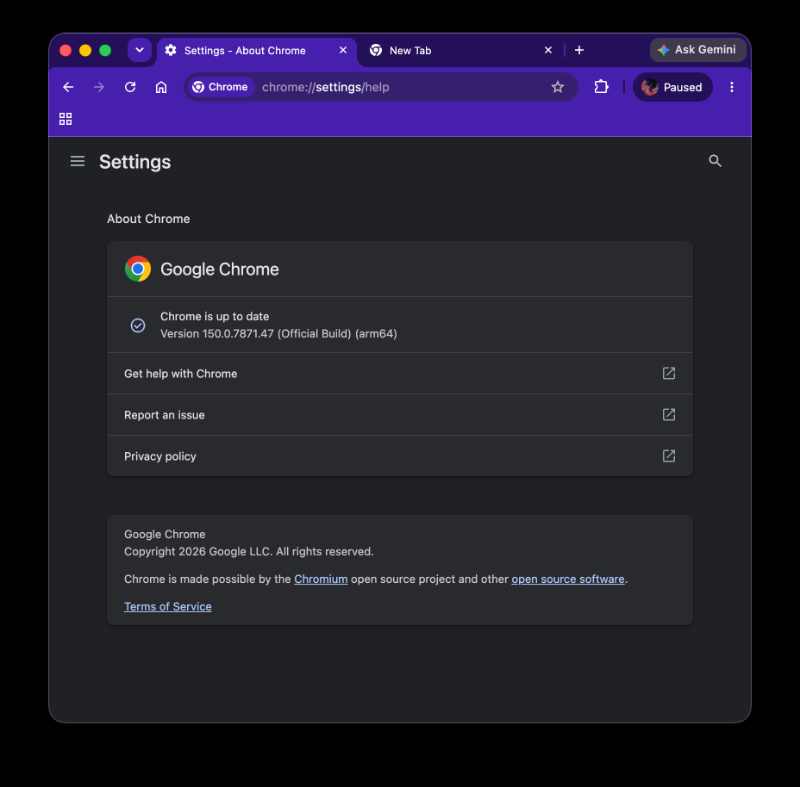Go back with the back arrow
The height and width of the screenshot is (787, 800).
[x=68, y=87]
